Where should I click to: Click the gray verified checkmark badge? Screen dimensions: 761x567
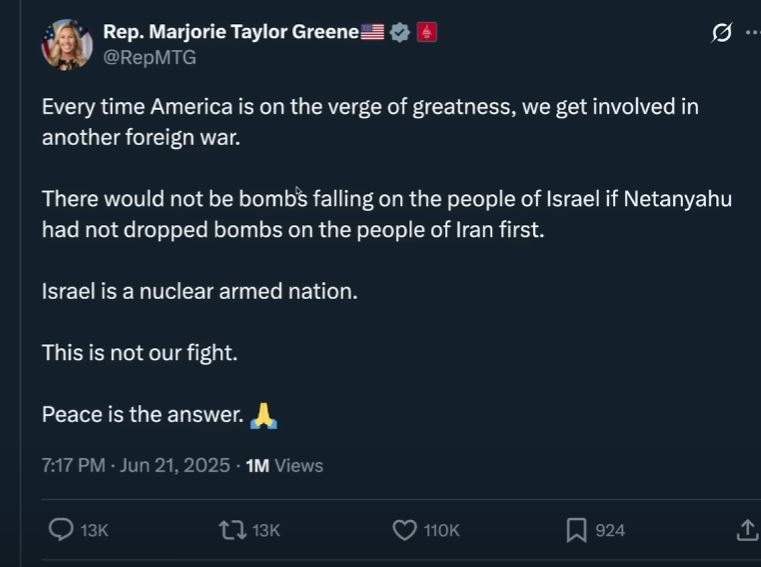pos(399,32)
